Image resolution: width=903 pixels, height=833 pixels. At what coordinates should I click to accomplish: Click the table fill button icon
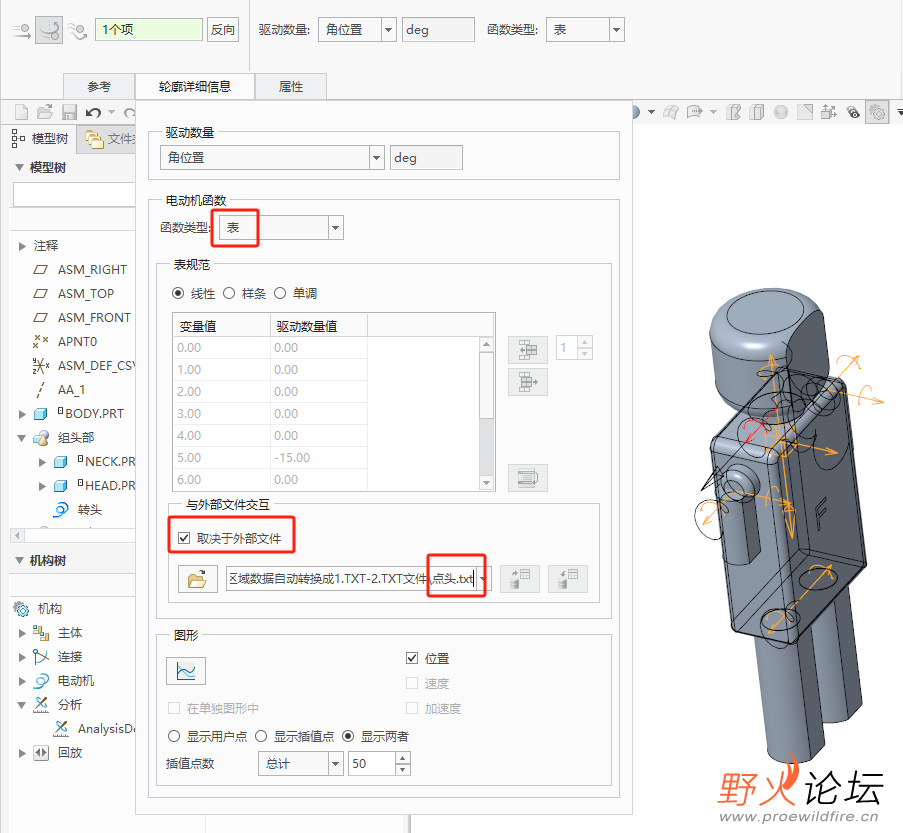528,478
